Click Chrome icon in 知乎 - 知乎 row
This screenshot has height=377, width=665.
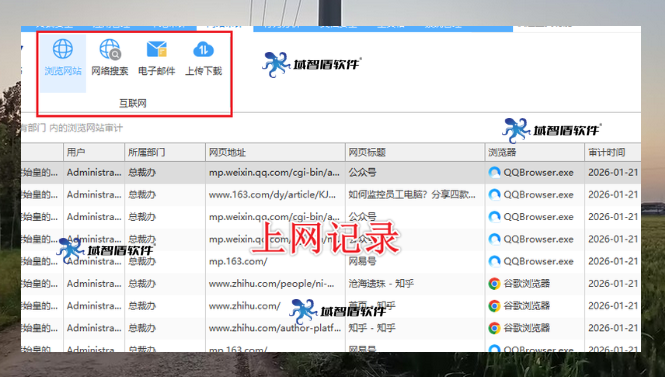click(494, 328)
